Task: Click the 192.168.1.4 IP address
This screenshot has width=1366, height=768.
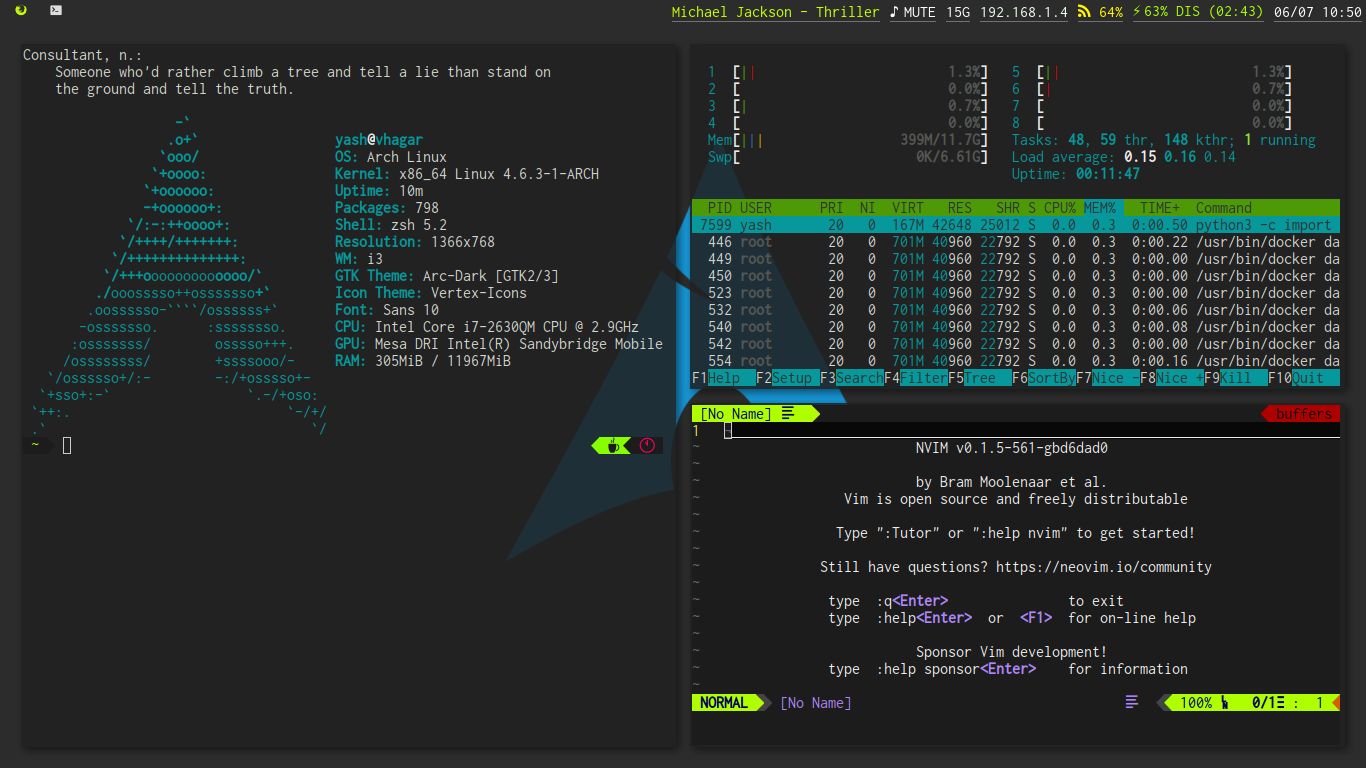Action: click(1023, 12)
